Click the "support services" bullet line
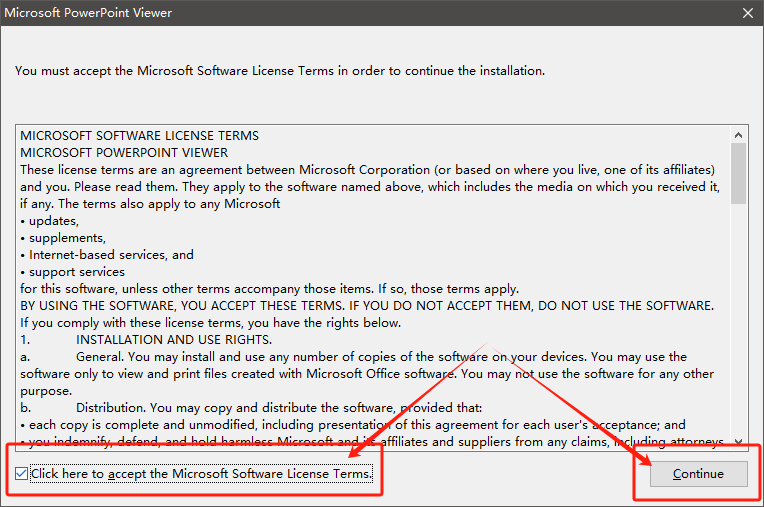764x507 pixels. click(x=77, y=272)
